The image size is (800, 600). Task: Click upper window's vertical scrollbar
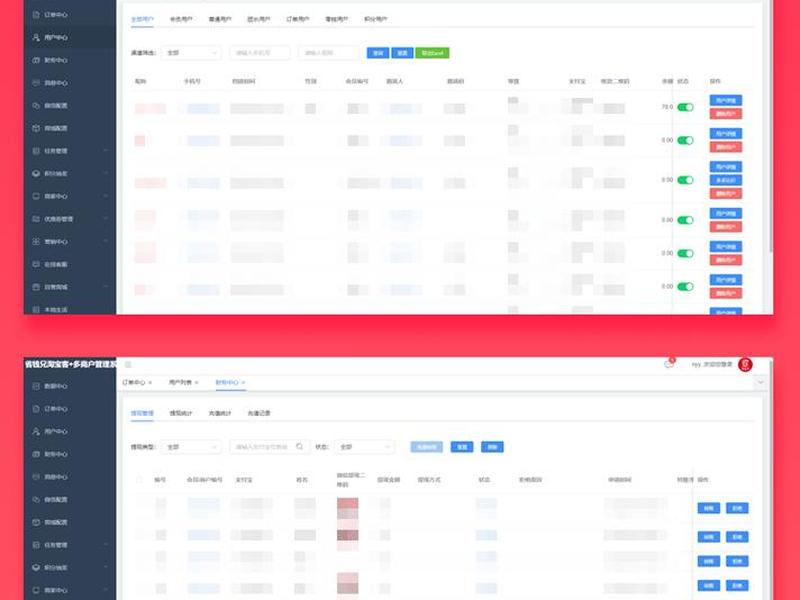pyautogui.click(x=769, y=128)
